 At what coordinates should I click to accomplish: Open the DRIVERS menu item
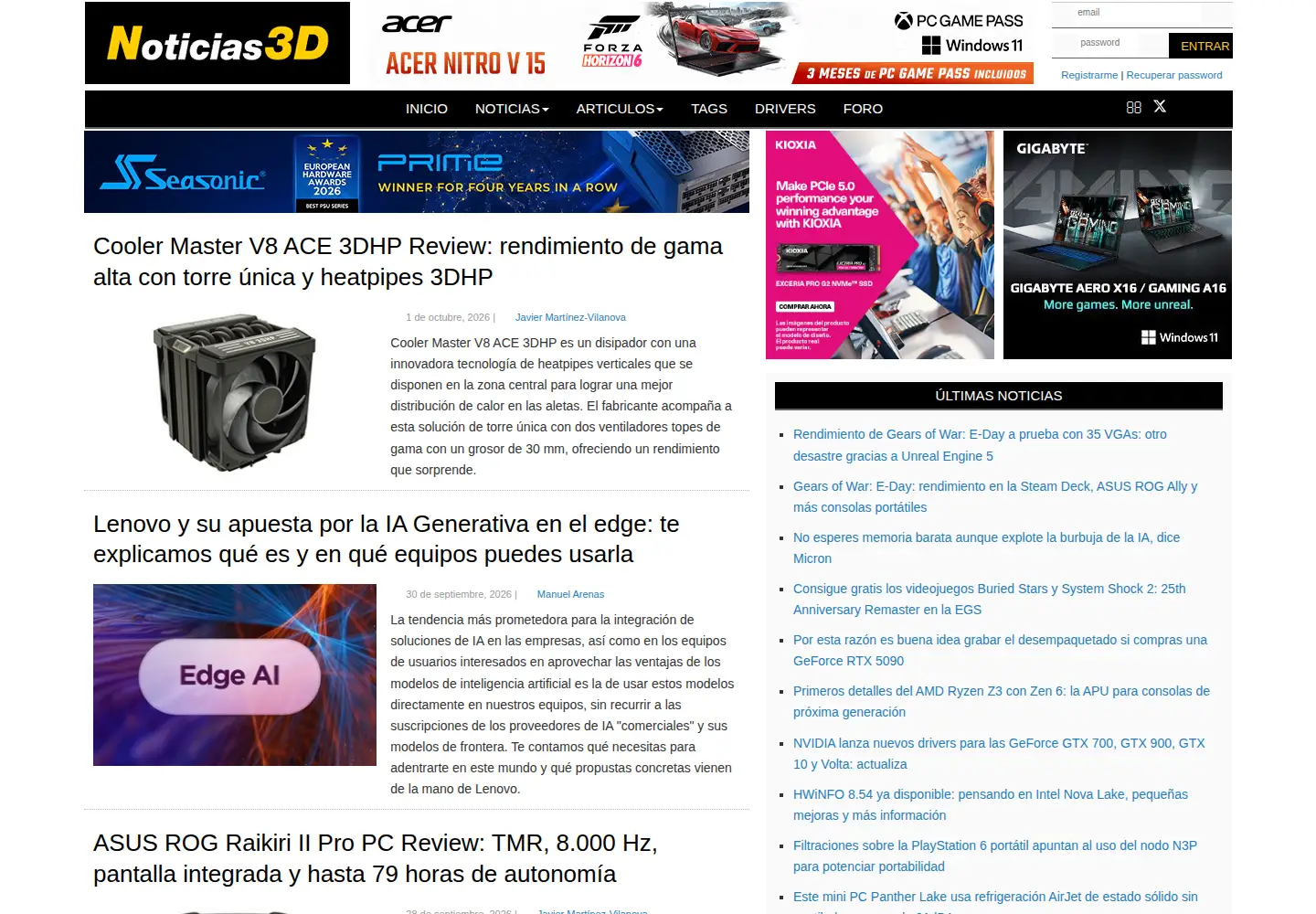(x=785, y=109)
